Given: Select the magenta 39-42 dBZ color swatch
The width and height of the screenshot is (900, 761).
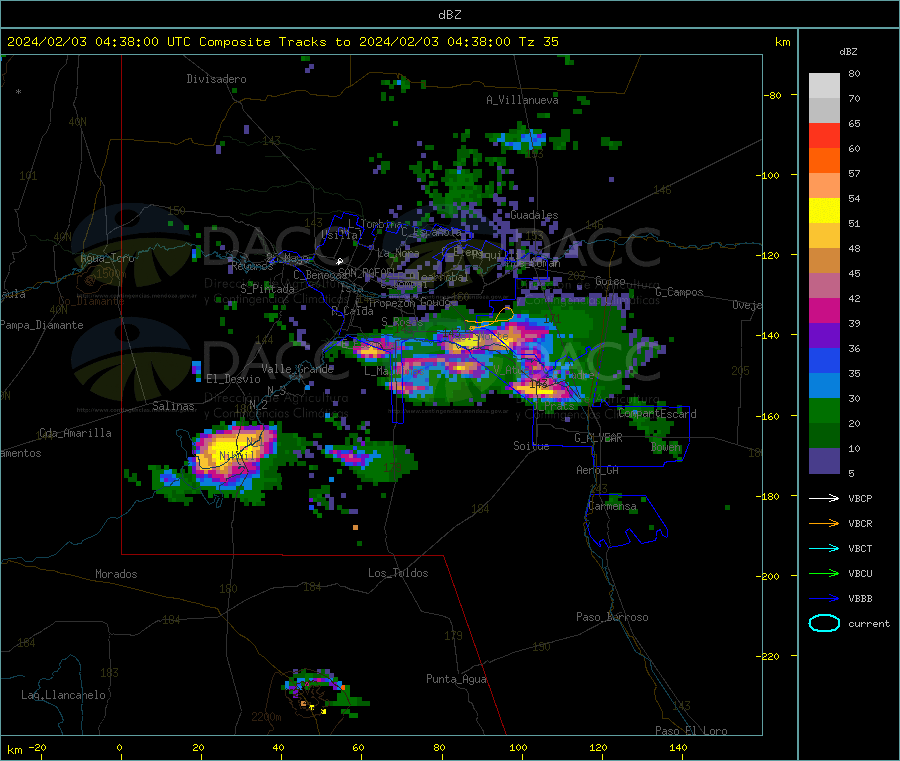Looking at the screenshot, I should coord(824,310).
